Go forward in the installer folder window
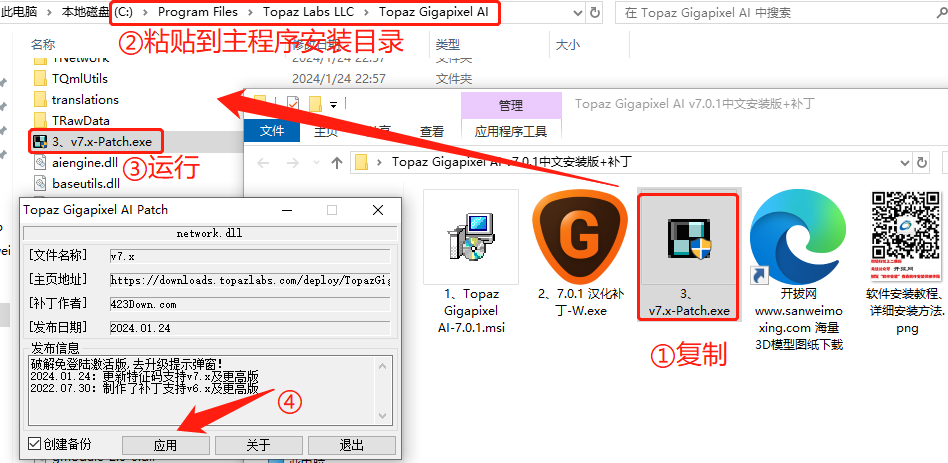Screen dimensions: 948x463 tap(293, 163)
